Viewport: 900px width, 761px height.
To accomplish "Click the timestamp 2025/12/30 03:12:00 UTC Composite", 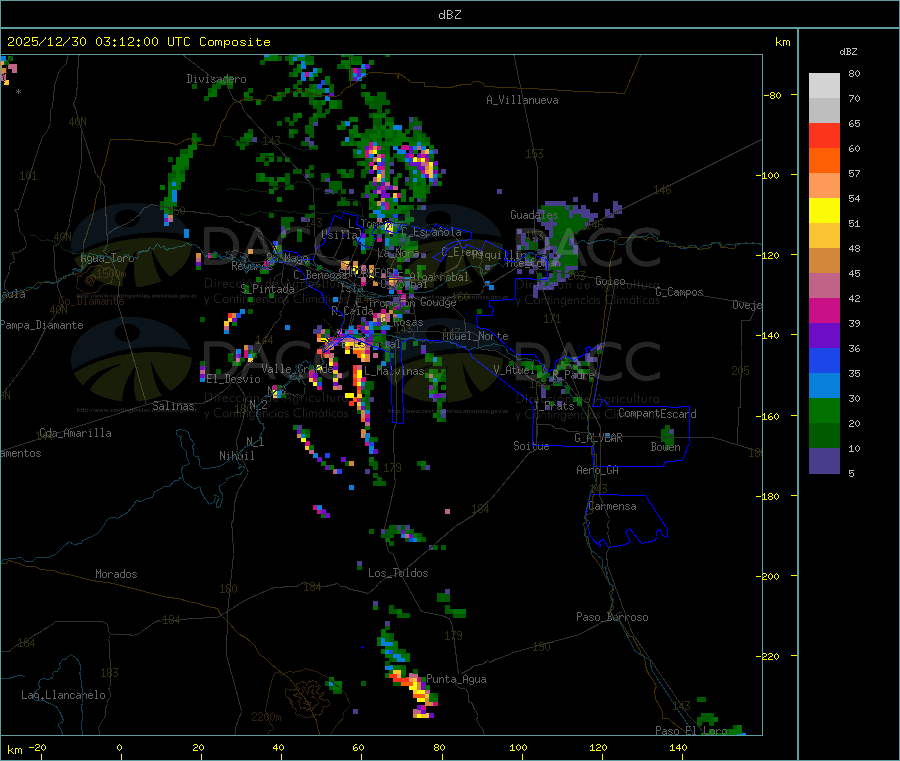I will point(138,42).
